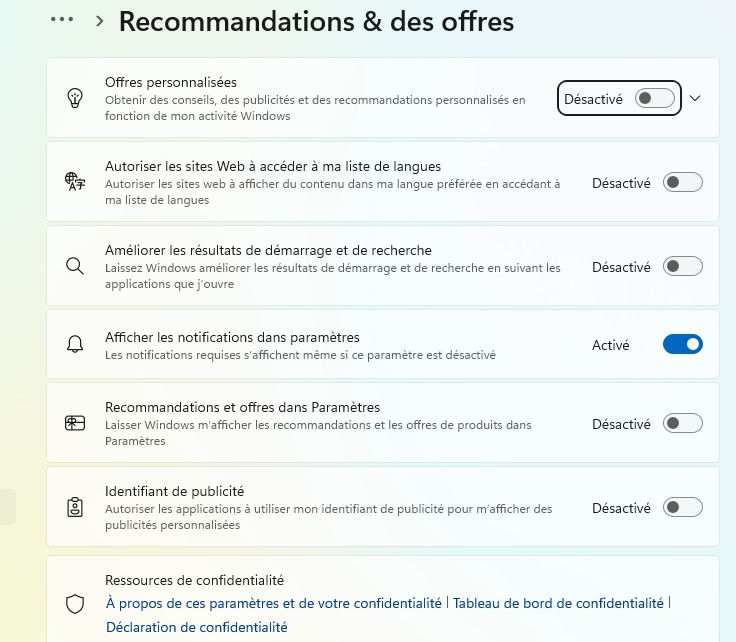Click the shield privacy resources icon
The image size is (736, 642).
(75, 604)
